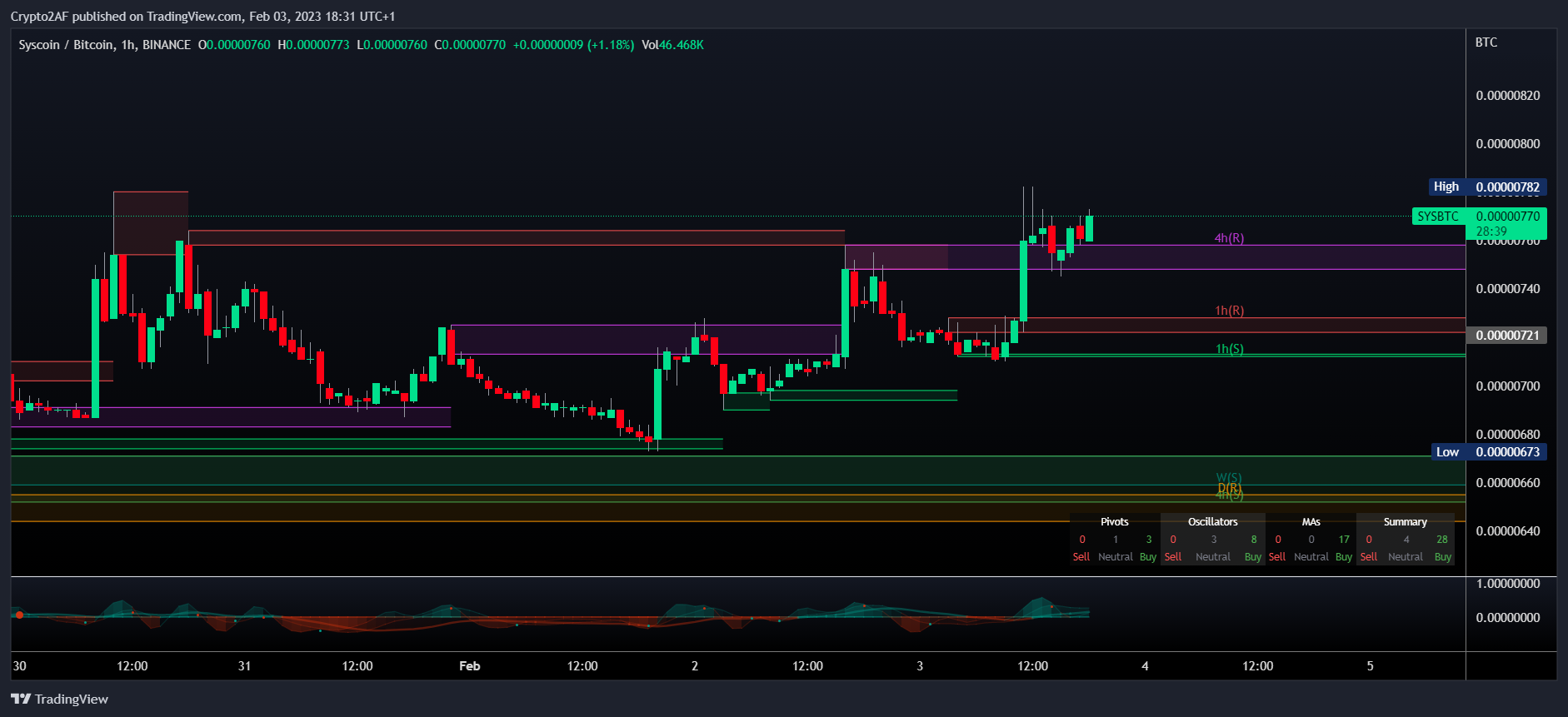
Task: Click the close value C0.00000770
Action: (x=470, y=45)
